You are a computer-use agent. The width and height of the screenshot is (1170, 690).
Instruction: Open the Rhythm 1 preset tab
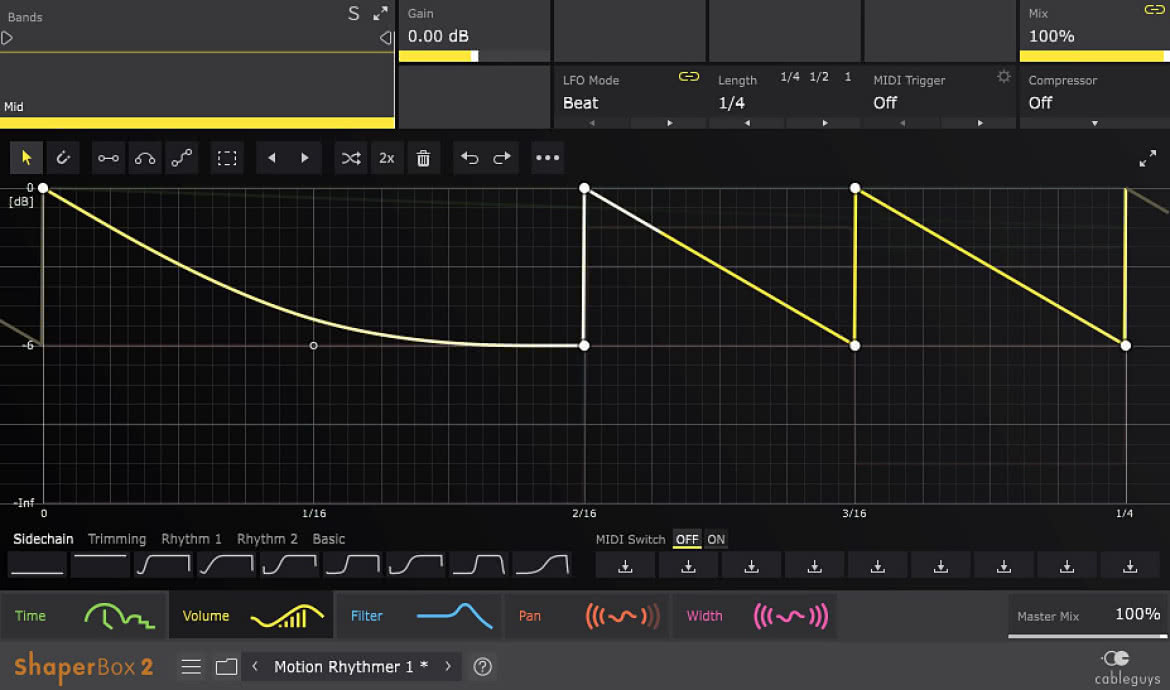(191, 539)
